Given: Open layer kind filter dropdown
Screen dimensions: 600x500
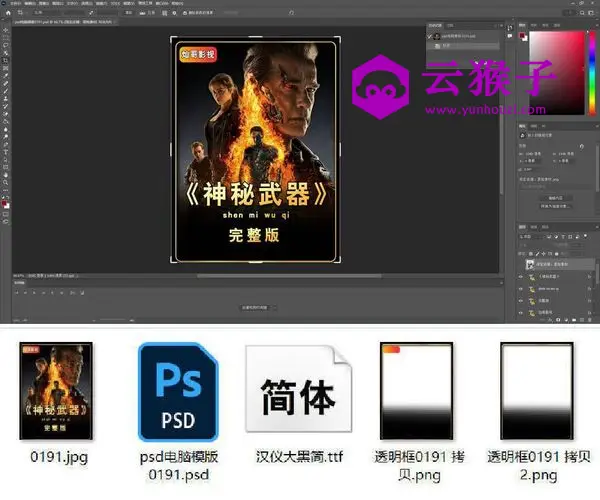Looking at the screenshot, I should click(x=531, y=237).
